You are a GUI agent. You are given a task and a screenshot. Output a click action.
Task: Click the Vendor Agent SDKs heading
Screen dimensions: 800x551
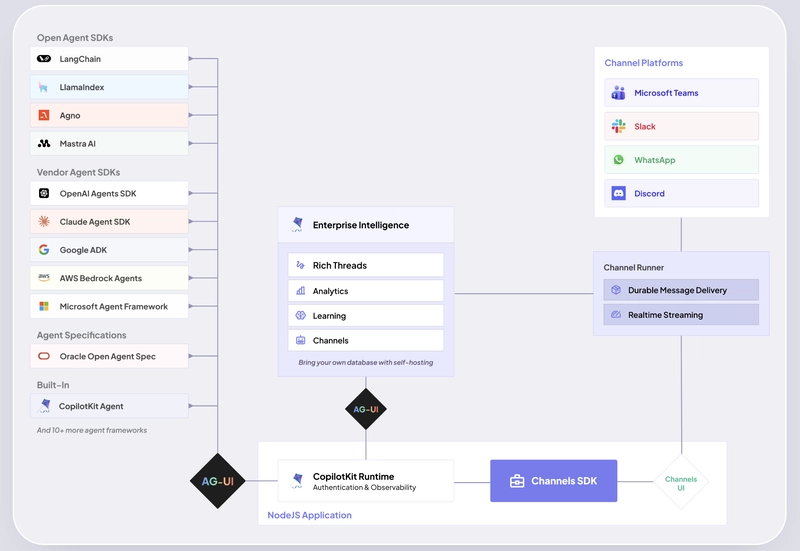79,172
